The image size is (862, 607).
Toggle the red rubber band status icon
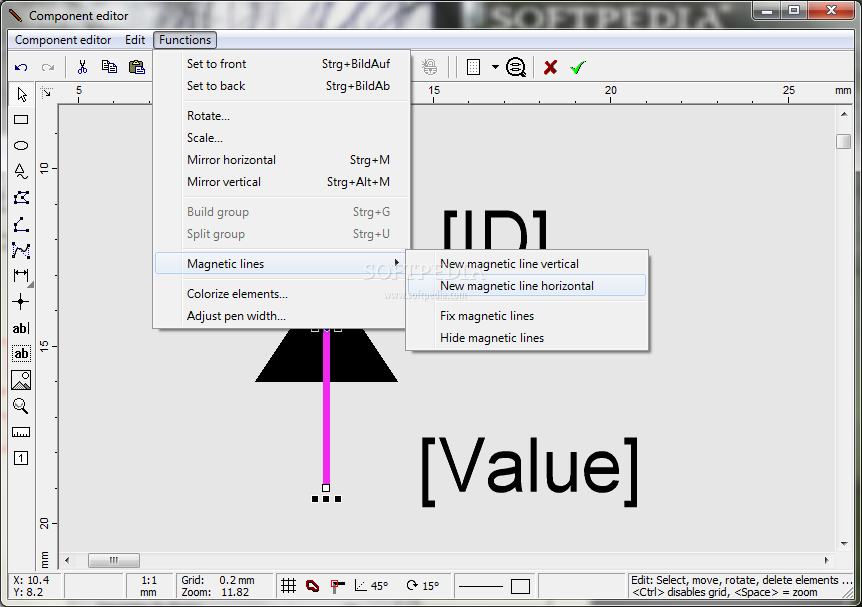coord(312,586)
